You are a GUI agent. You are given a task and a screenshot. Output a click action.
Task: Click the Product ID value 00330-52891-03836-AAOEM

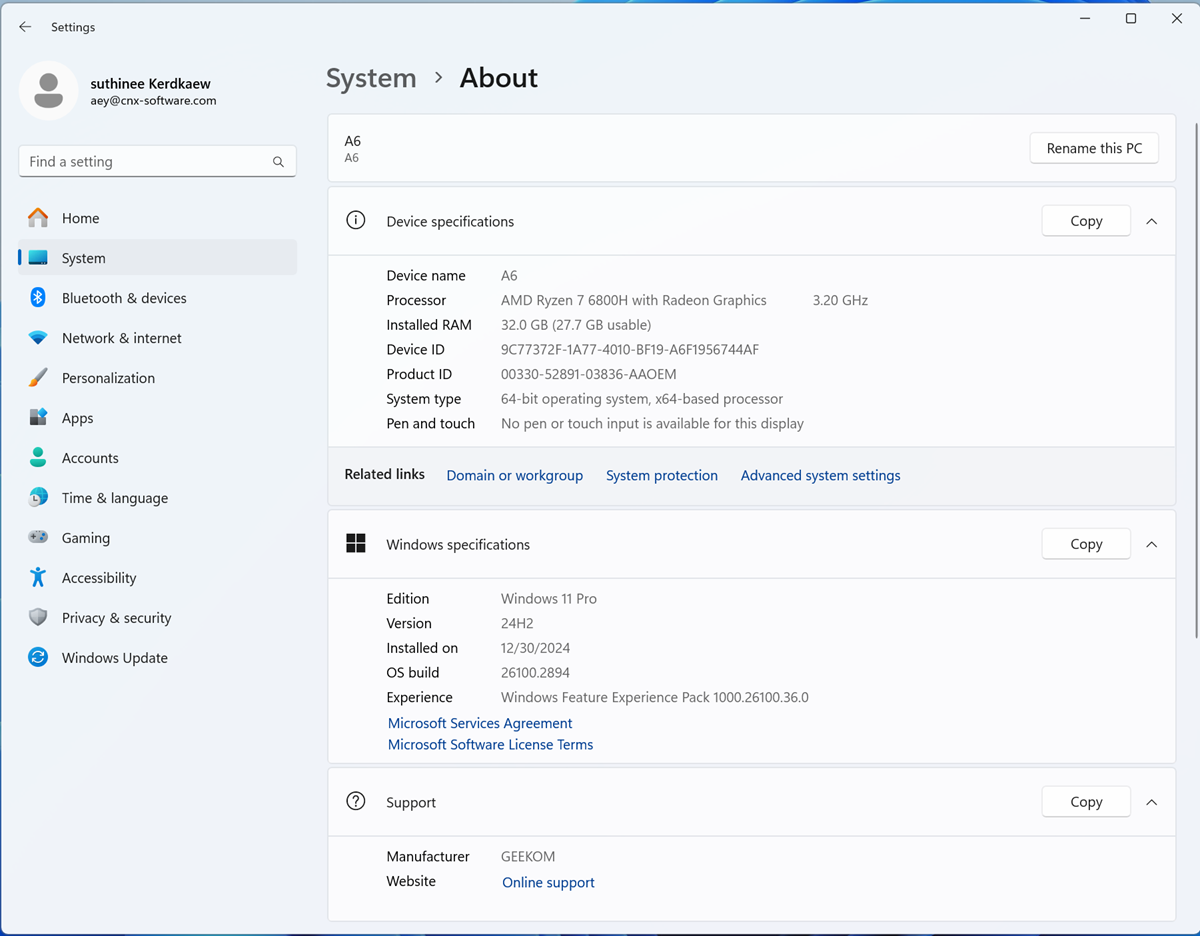[x=589, y=374]
